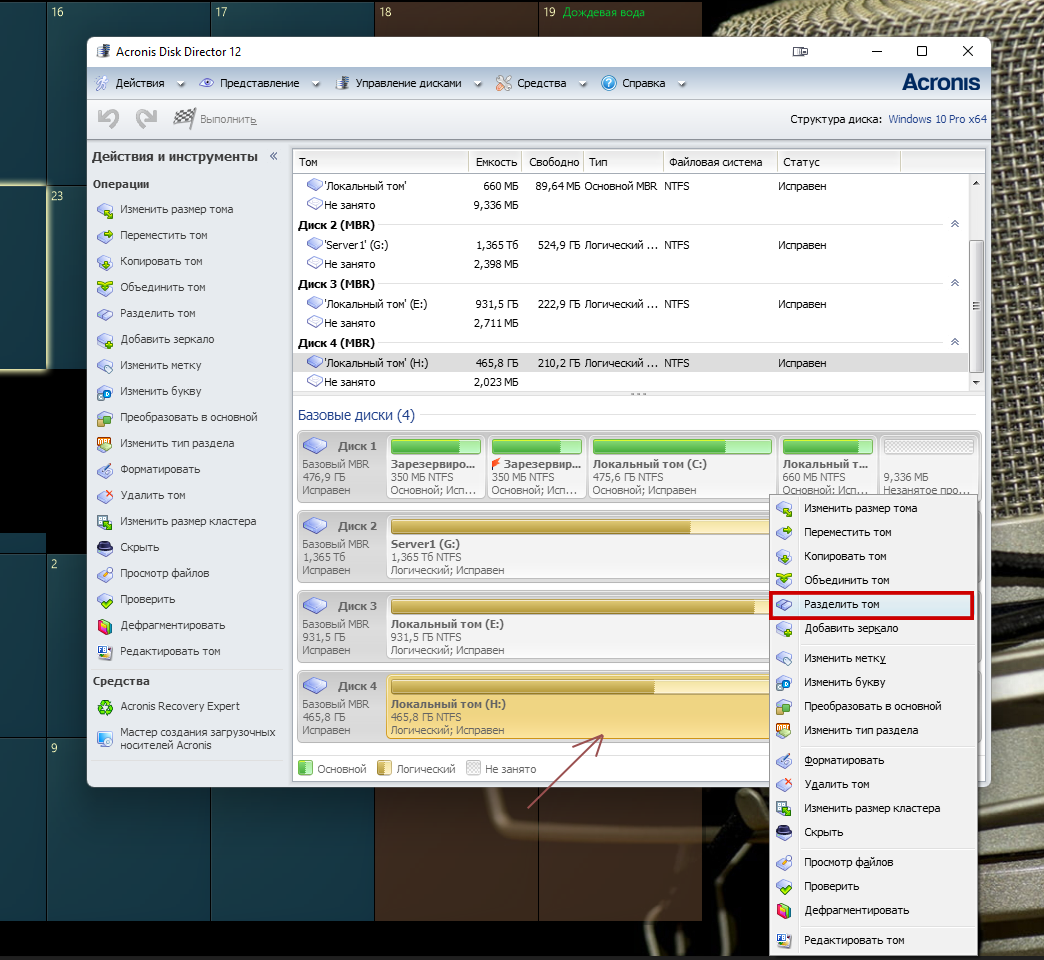Click the compact view icon in title bar
The height and width of the screenshot is (960, 1044).
coord(800,51)
